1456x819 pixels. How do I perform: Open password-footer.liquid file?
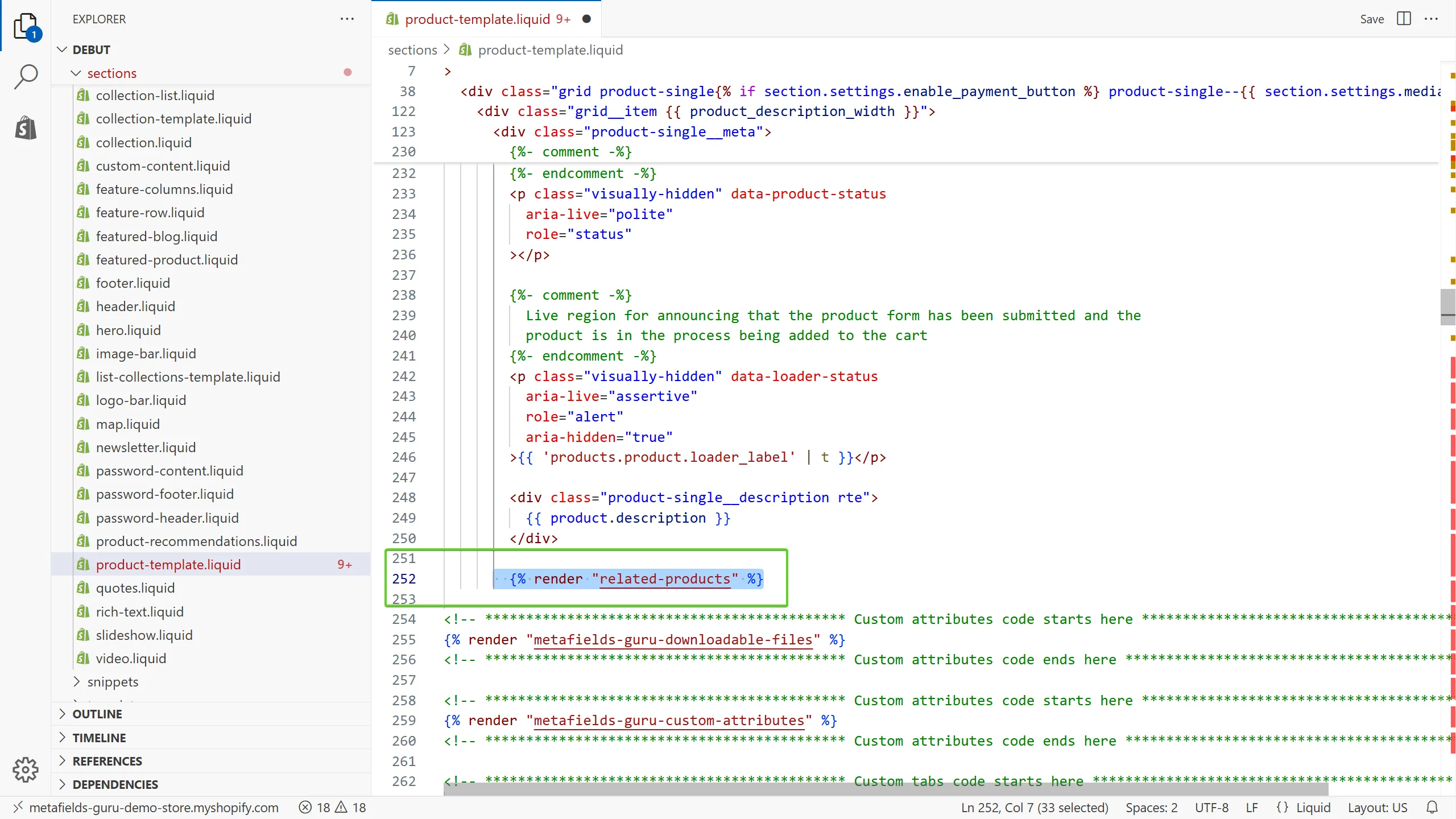(x=165, y=494)
